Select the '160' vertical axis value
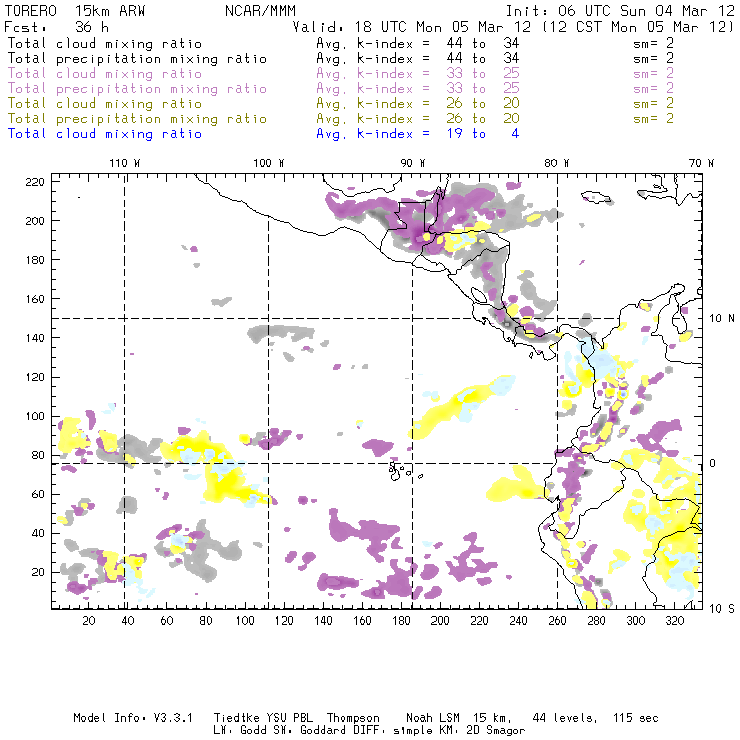Screen dimensions: 740x740 pyautogui.click(x=35, y=299)
